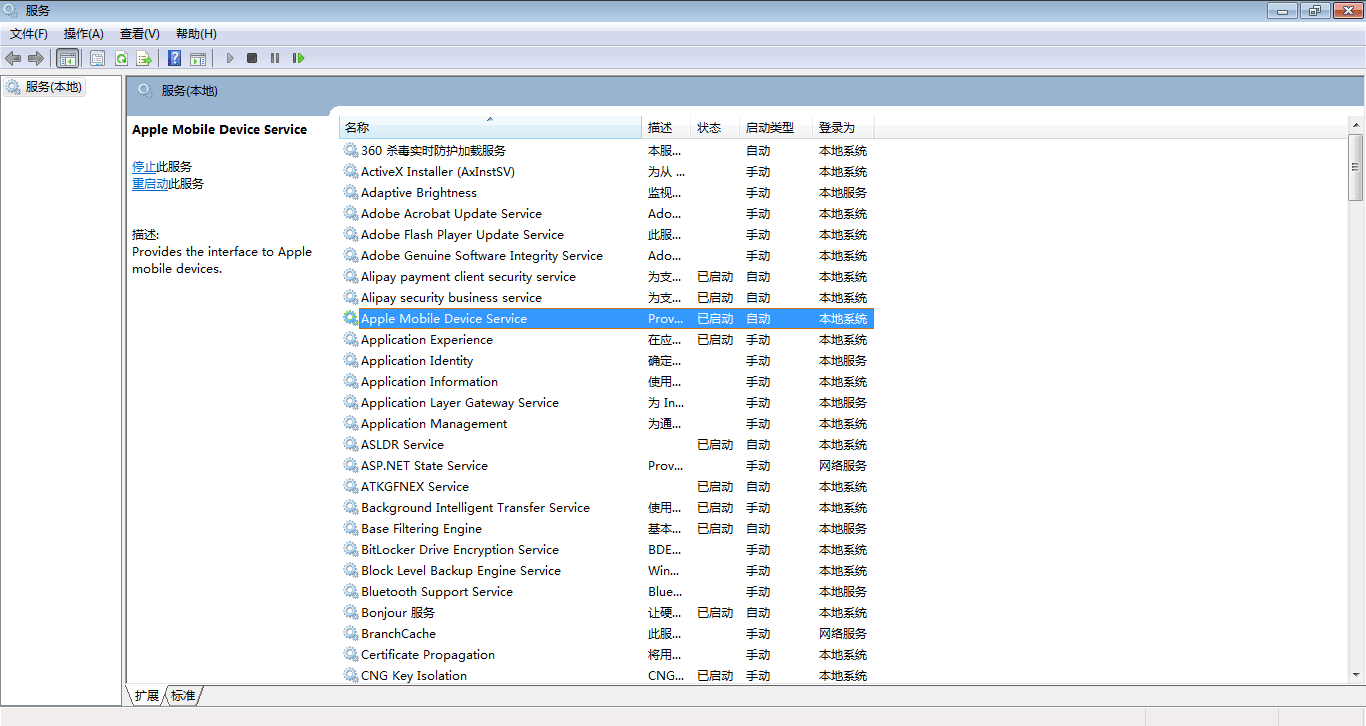
Task: Switch to the 标准 tab
Action: 183,695
